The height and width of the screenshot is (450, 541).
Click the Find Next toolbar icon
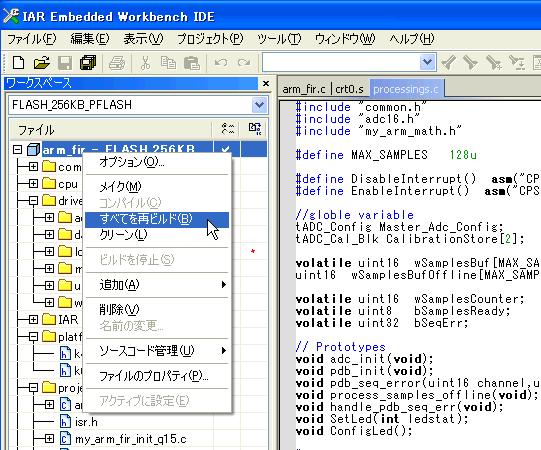coord(471,63)
